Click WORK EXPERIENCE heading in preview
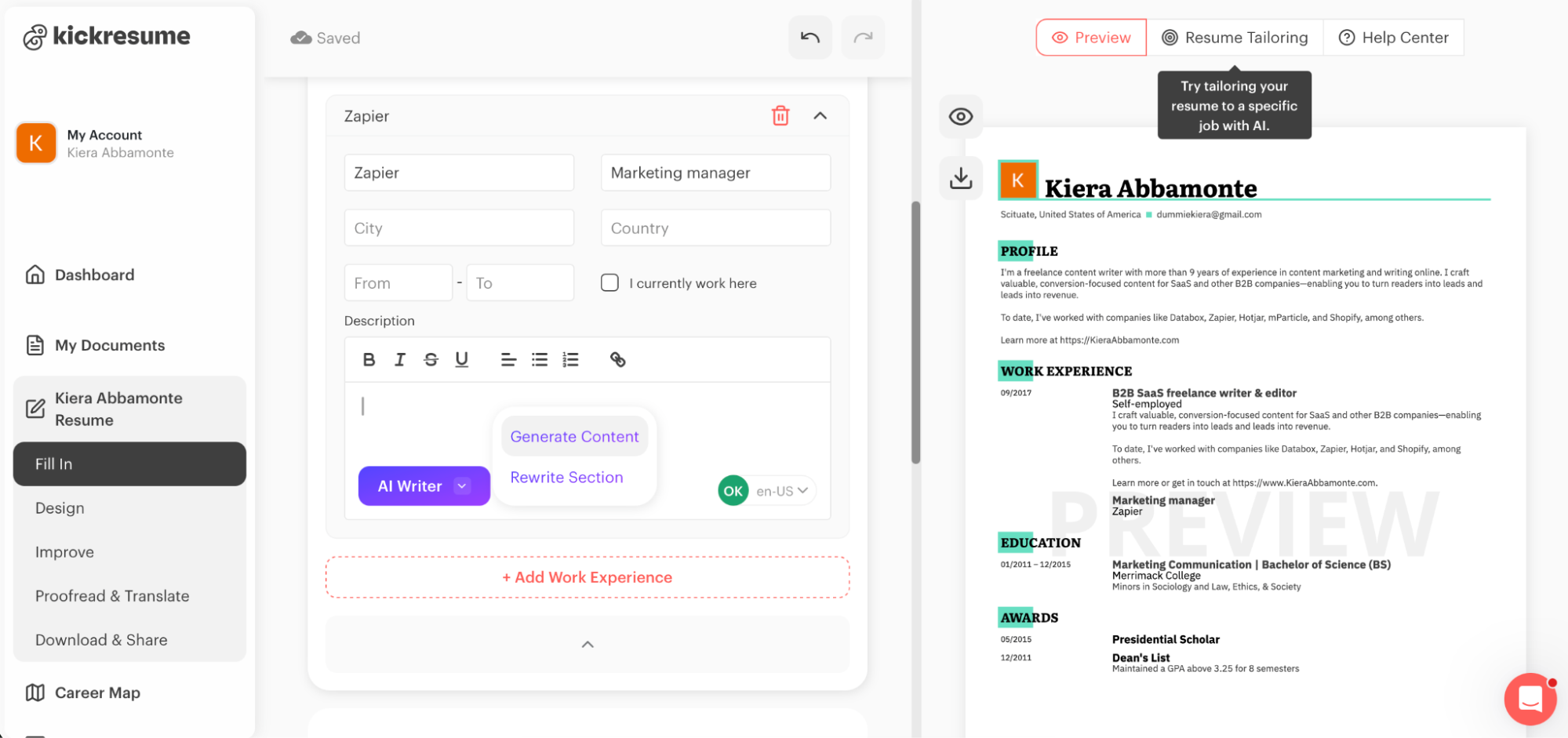The width and height of the screenshot is (1568, 738). [1066, 371]
